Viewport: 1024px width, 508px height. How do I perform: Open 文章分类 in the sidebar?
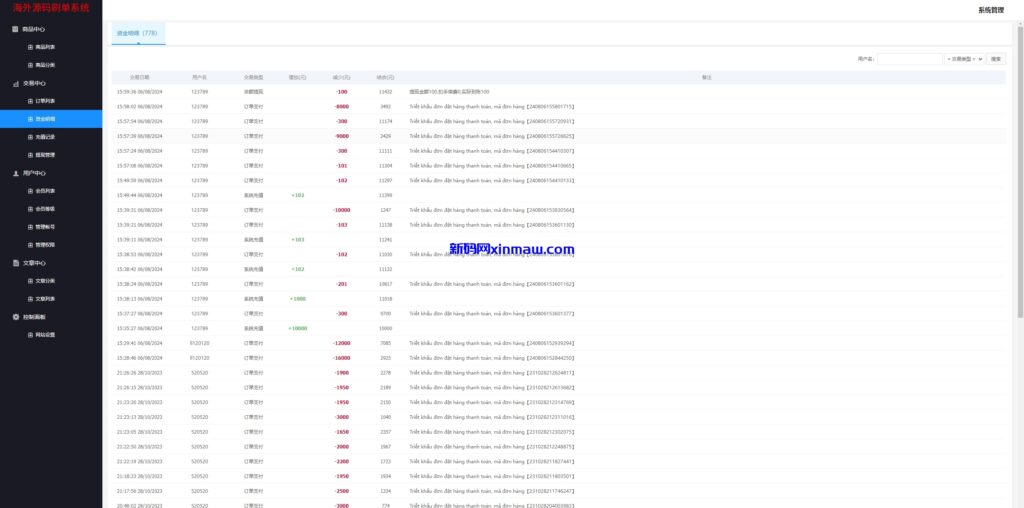click(45, 281)
